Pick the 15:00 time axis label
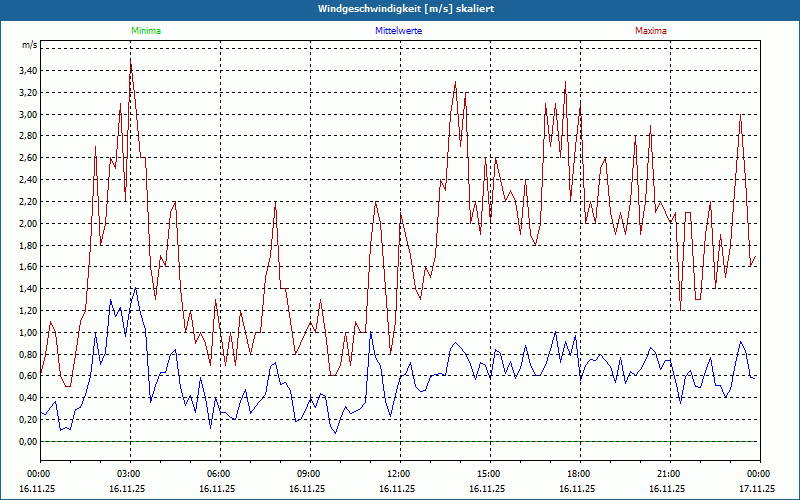 click(488, 474)
